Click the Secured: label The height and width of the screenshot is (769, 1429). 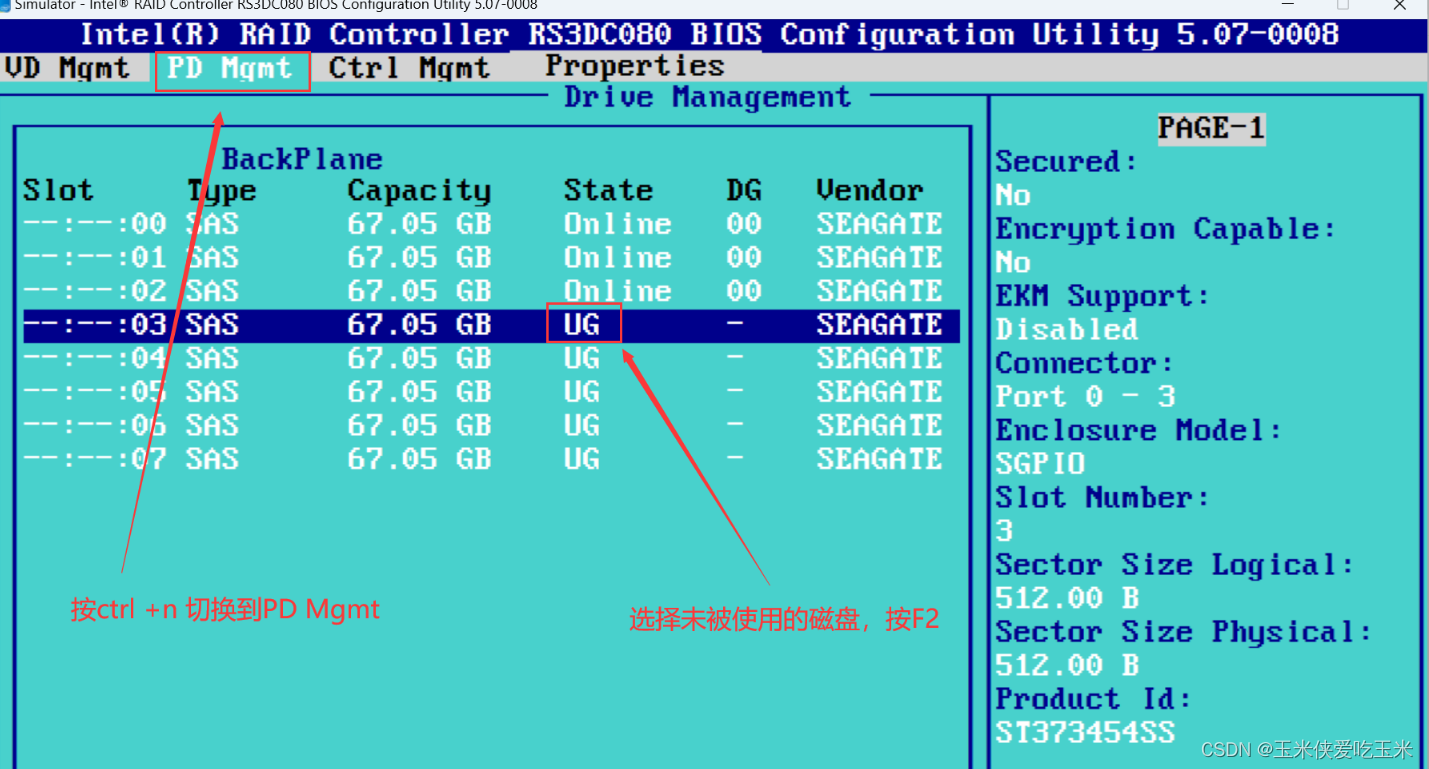pos(1066,162)
